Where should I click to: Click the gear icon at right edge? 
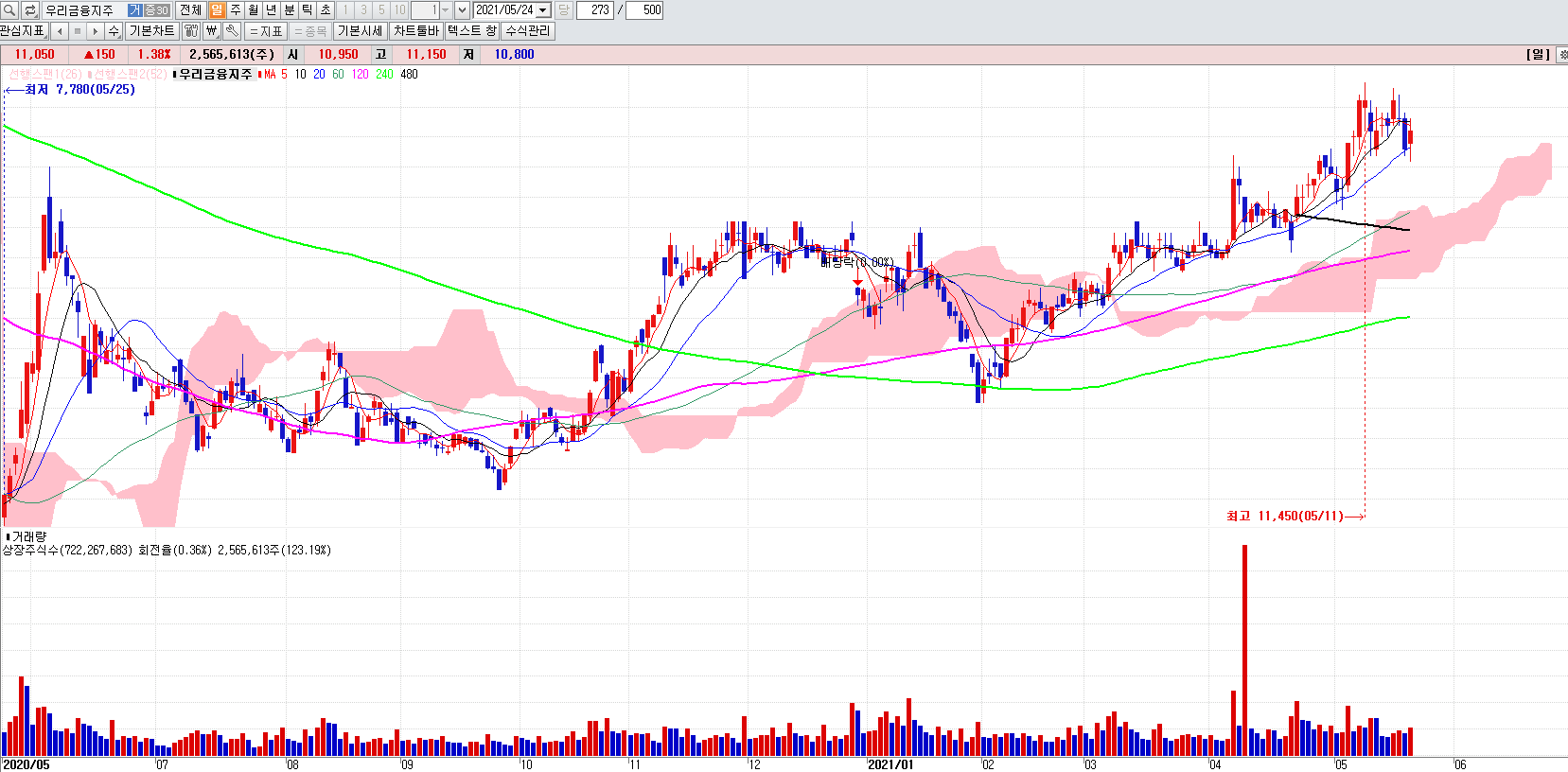(1561, 55)
